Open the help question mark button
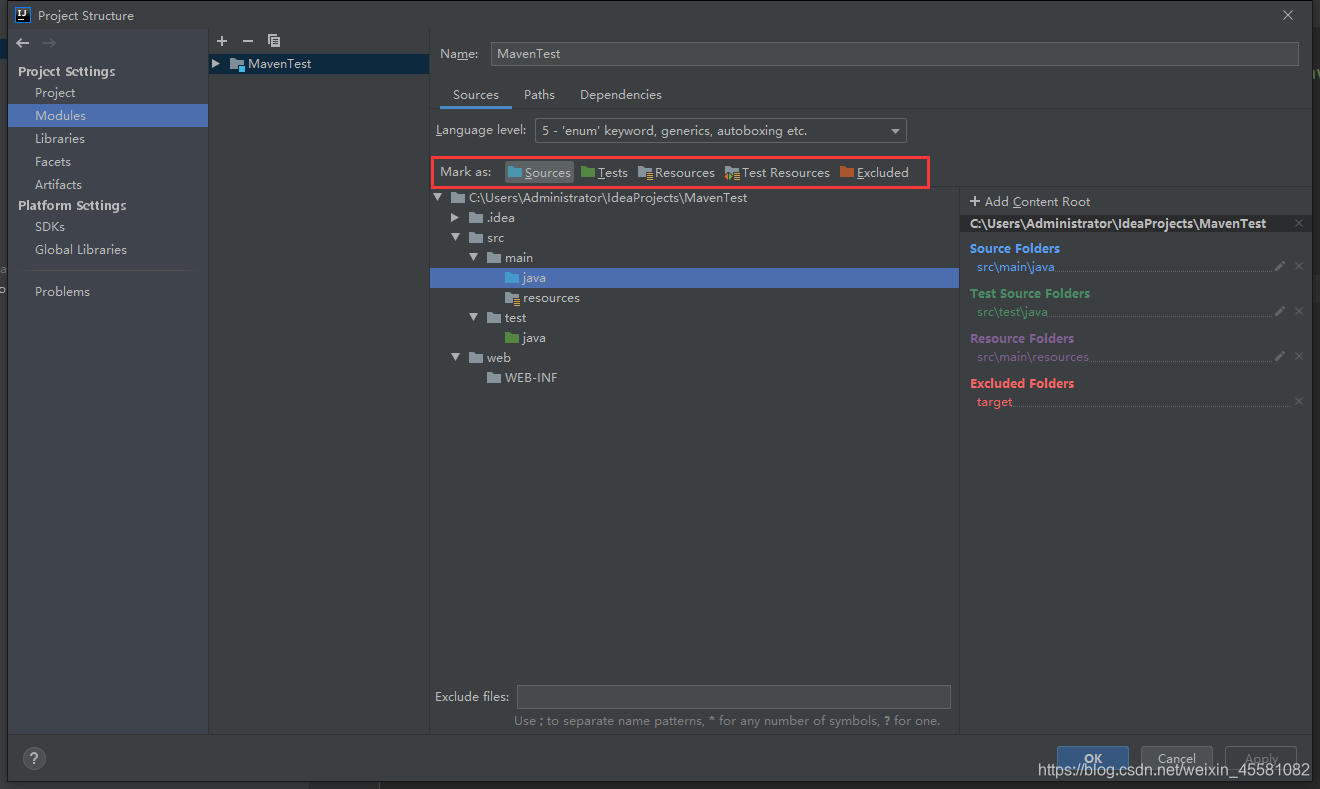This screenshot has width=1320, height=789. coord(33,758)
